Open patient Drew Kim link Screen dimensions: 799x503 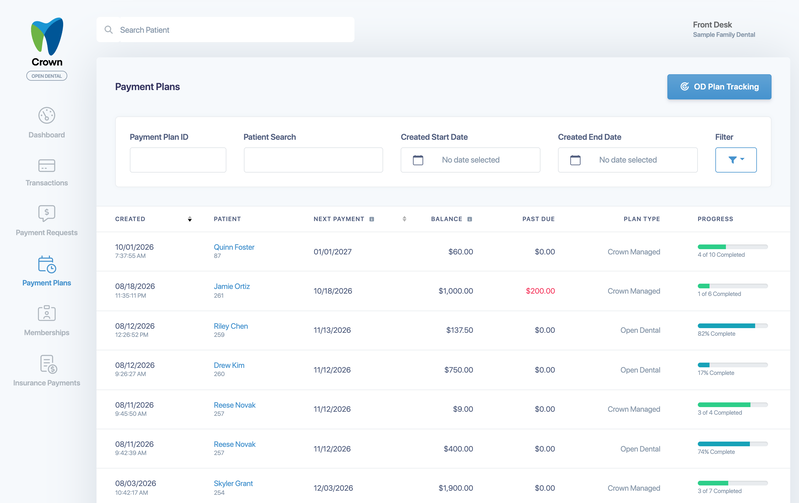click(229, 365)
